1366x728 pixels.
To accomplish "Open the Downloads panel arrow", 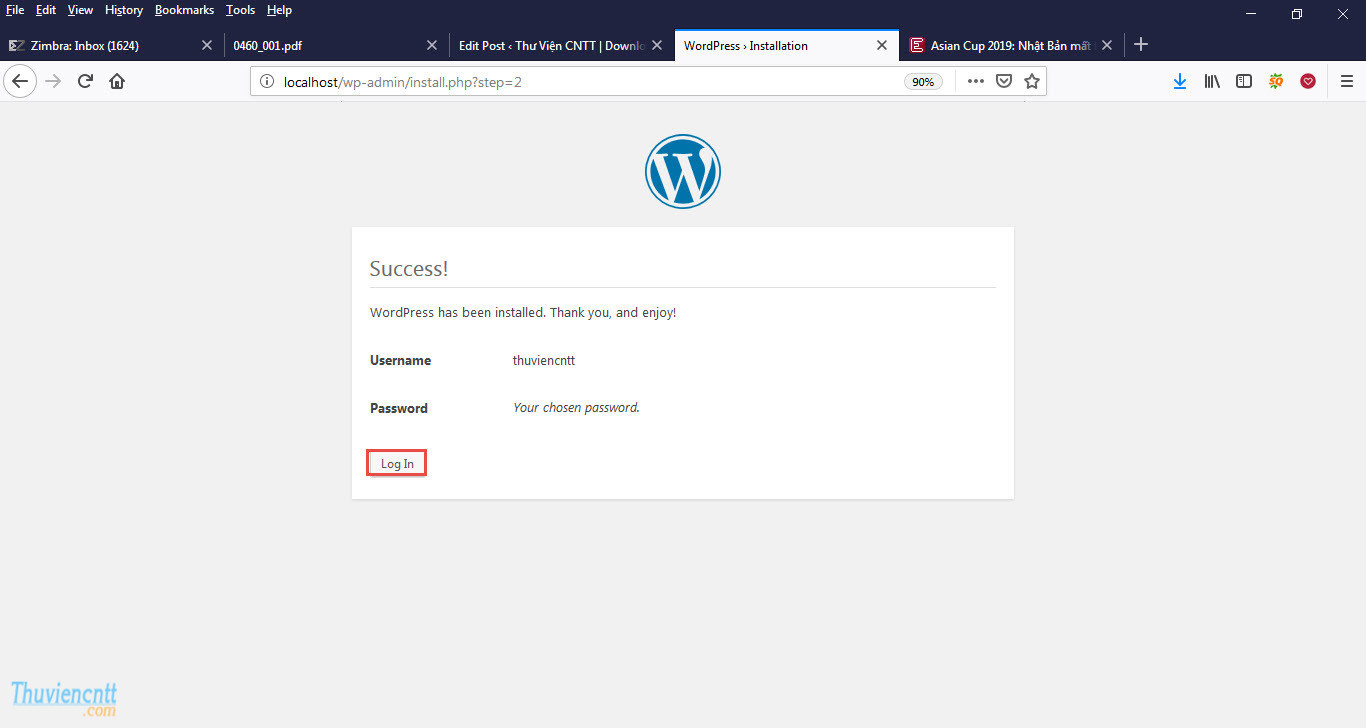I will (x=1180, y=81).
